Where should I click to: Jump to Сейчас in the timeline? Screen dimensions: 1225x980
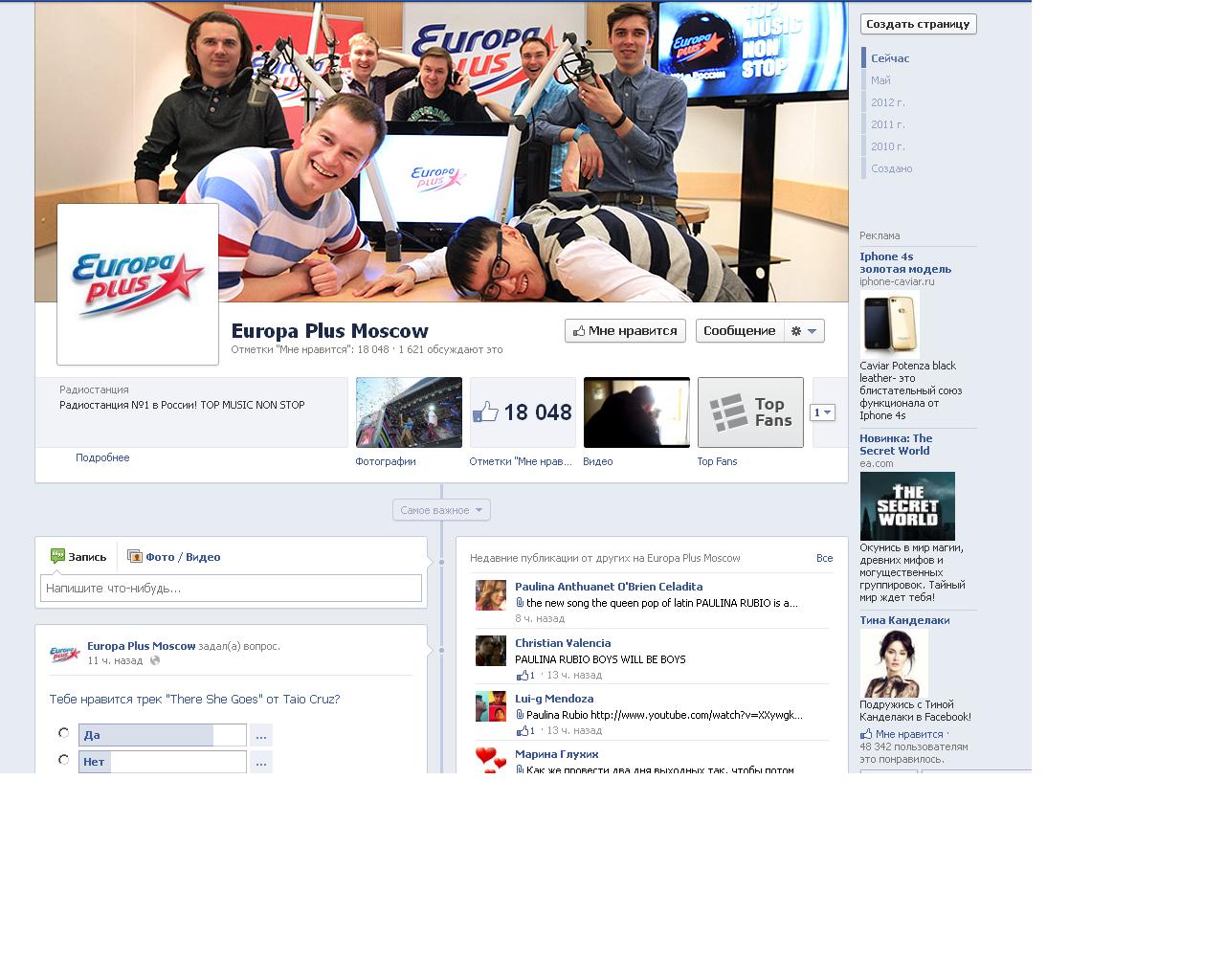(890, 58)
